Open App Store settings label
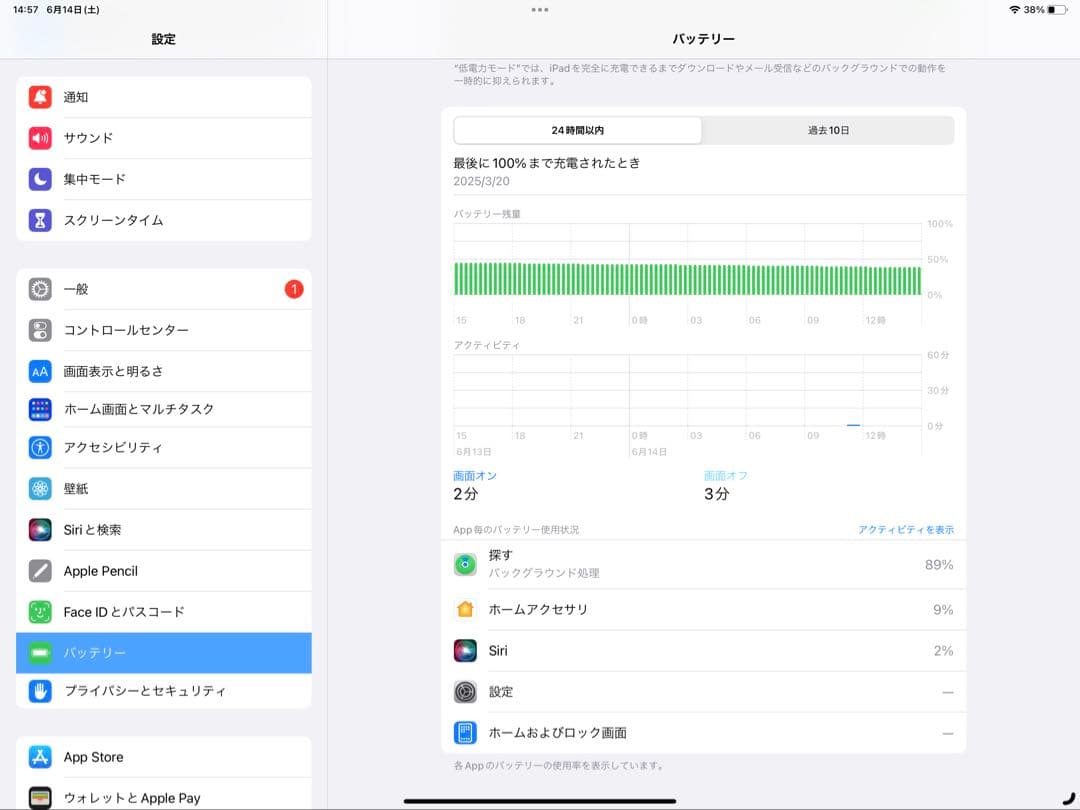 pos(94,757)
